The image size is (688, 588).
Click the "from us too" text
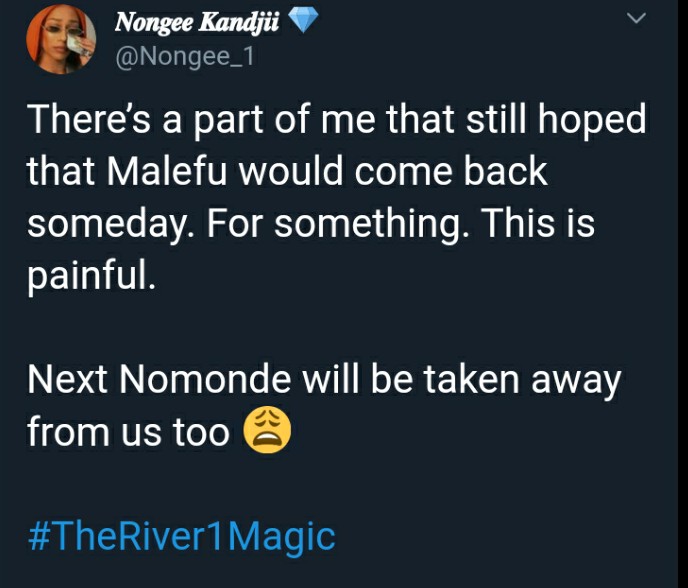(129, 432)
